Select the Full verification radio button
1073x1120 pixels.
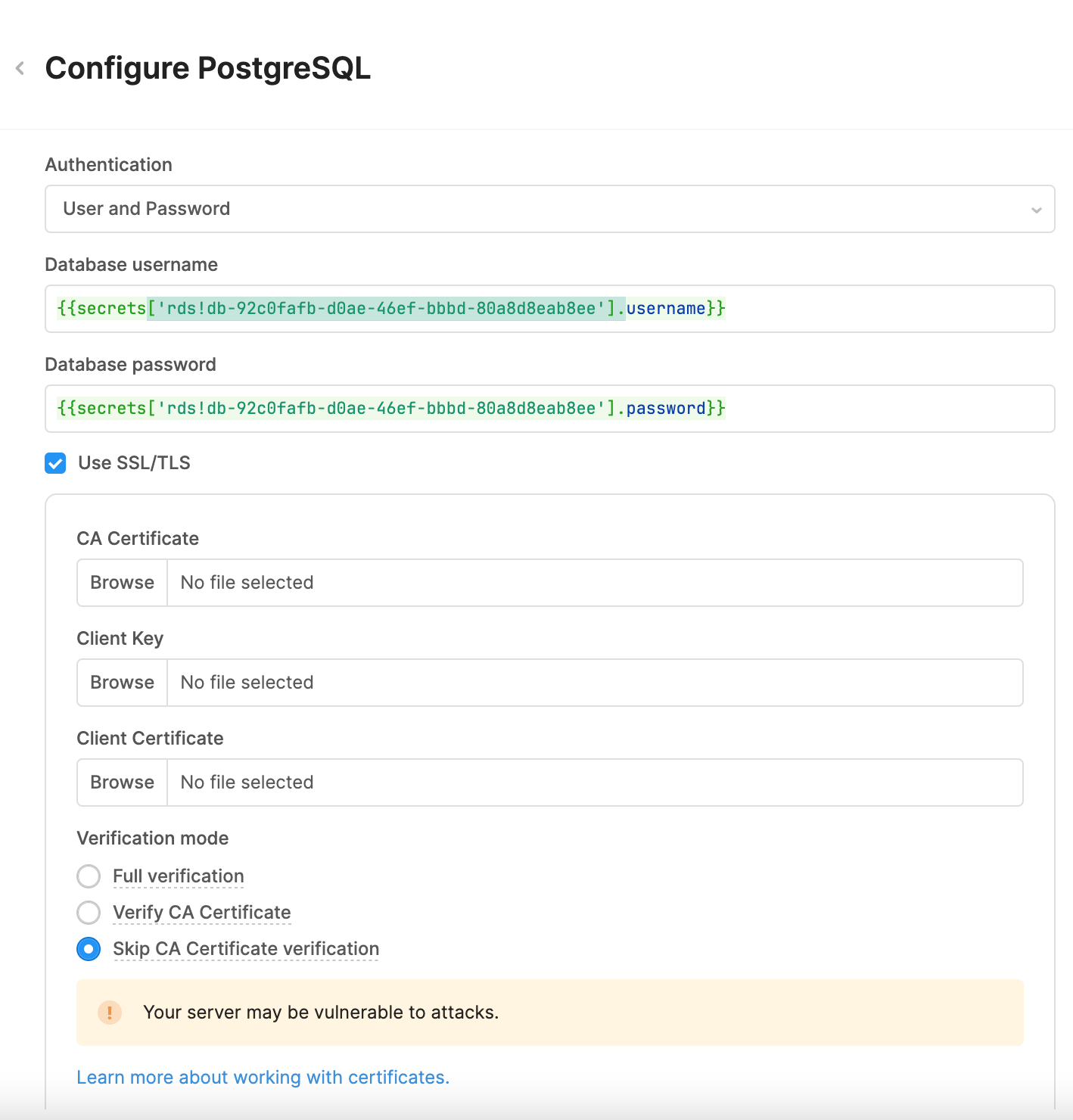coord(89,876)
